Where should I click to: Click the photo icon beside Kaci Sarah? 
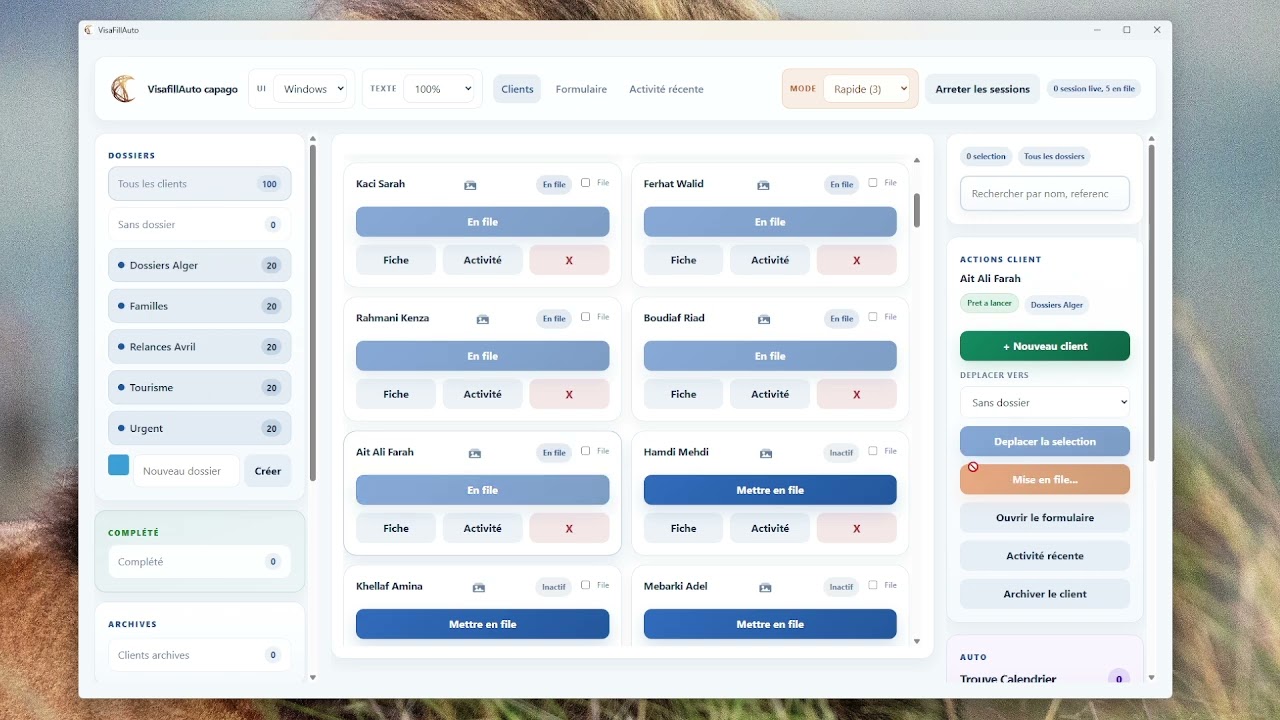pyautogui.click(x=470, y=185)
